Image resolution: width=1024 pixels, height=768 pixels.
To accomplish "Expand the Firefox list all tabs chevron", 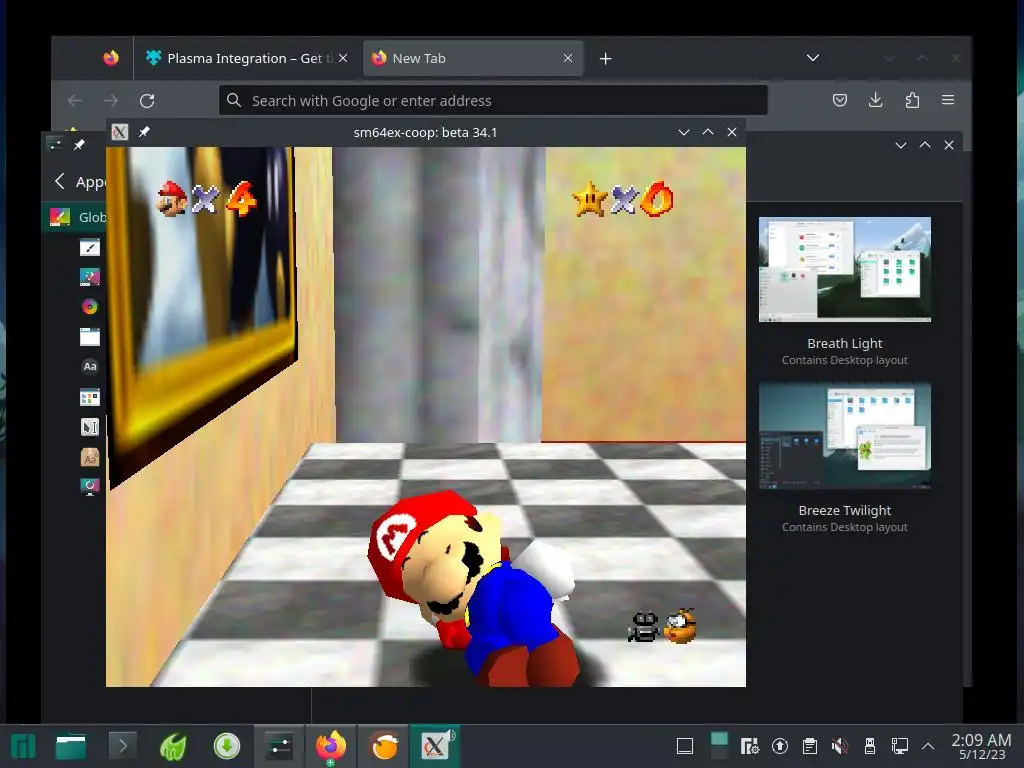I will click(x=812, y=58).
